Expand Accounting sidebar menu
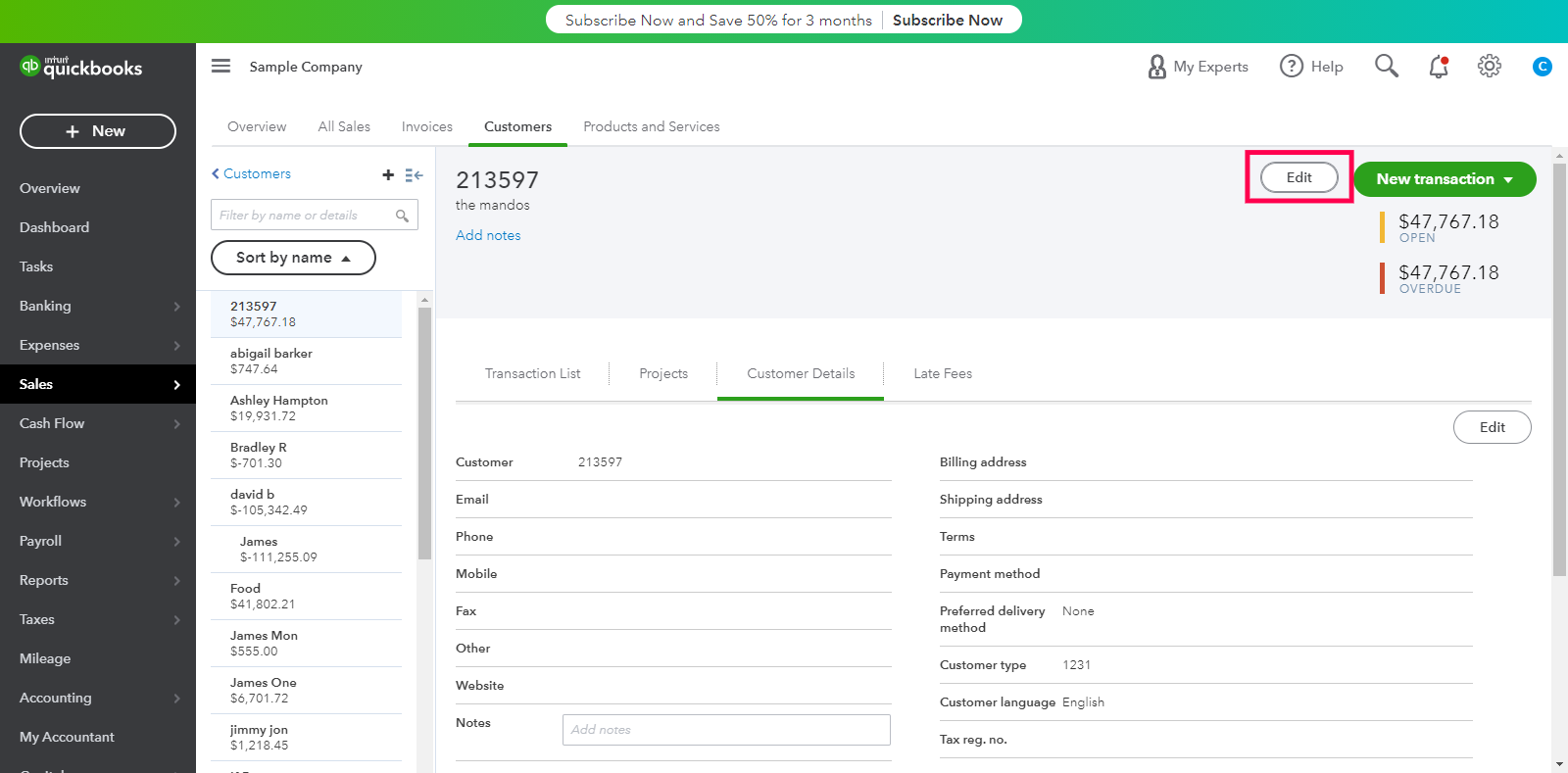This screenshot has height=773, width=1568. click(x=98, y=698)
